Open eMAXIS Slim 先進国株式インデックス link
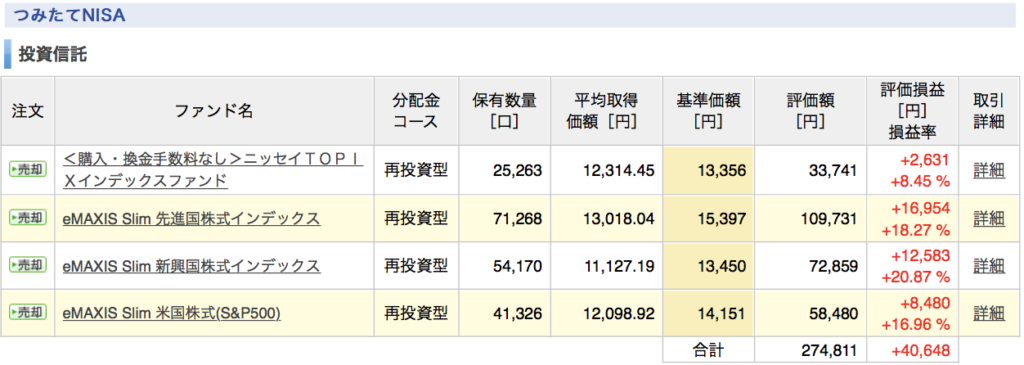 click(191, 219)
